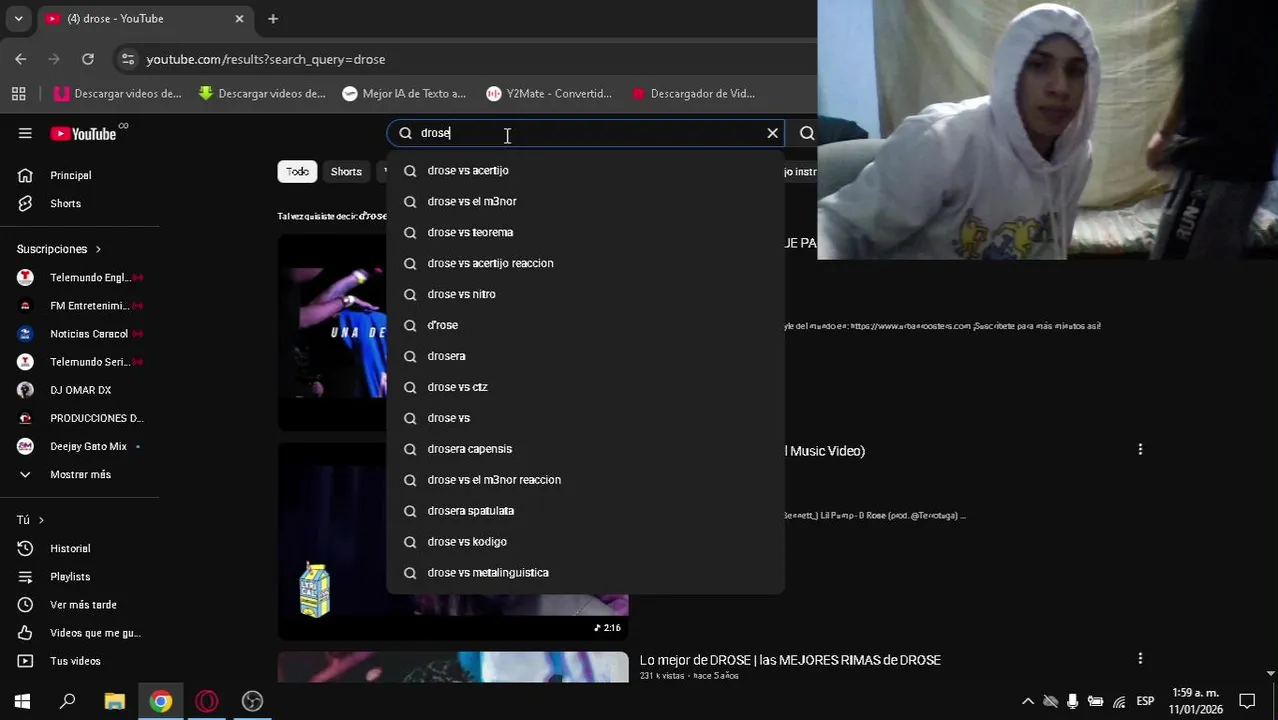Open Deejay Gato Mix subscription channel
This screenshot has width=1278, height=720.
click(x=80, y=446)
